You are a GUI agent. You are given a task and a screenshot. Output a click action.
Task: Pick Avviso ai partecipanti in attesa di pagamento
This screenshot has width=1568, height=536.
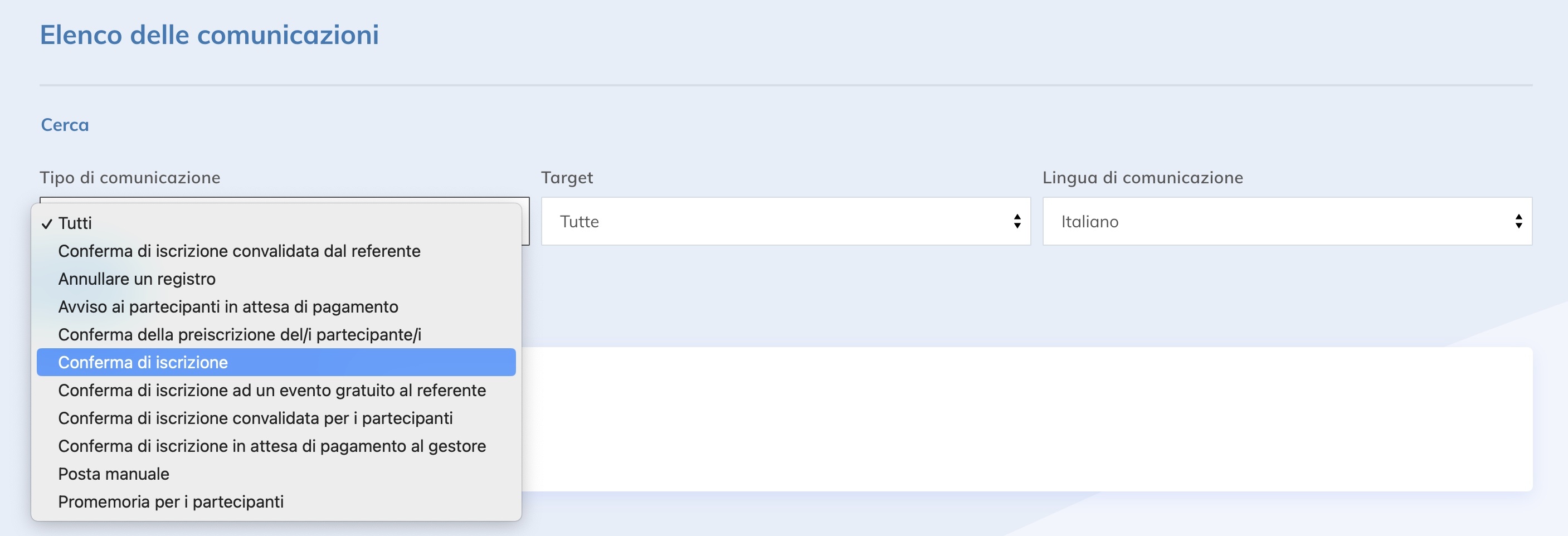[228, 307]
